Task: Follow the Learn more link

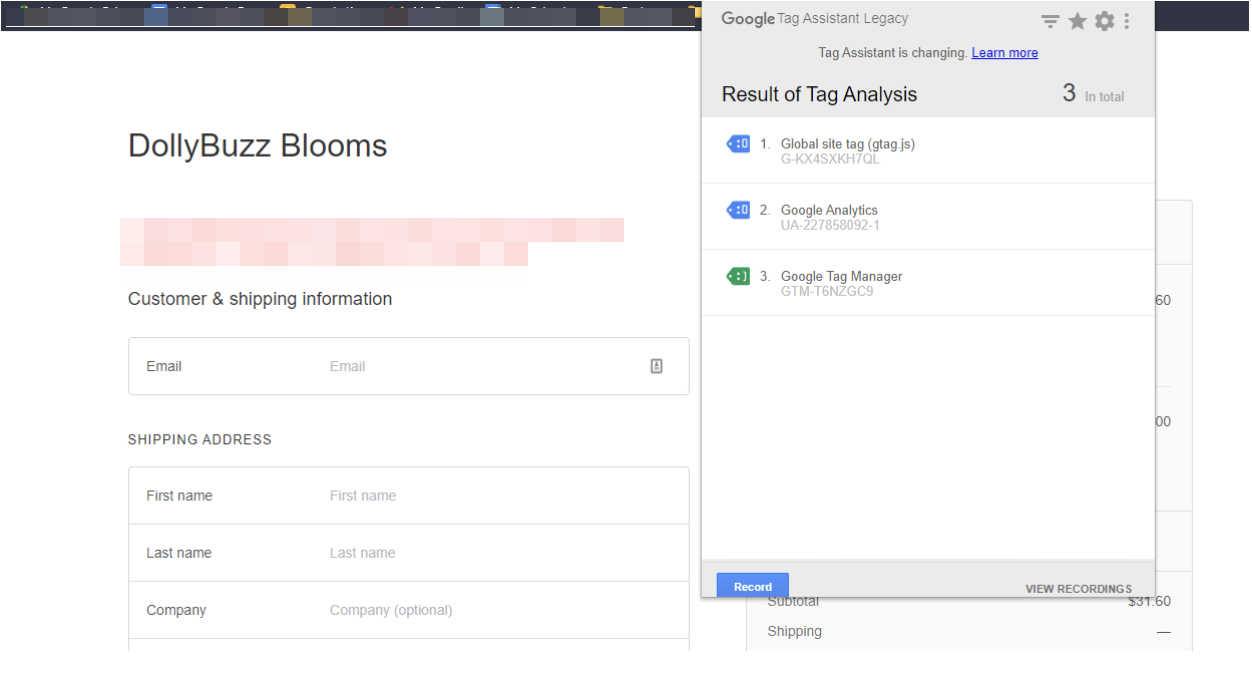Action: pos(1004,53)
